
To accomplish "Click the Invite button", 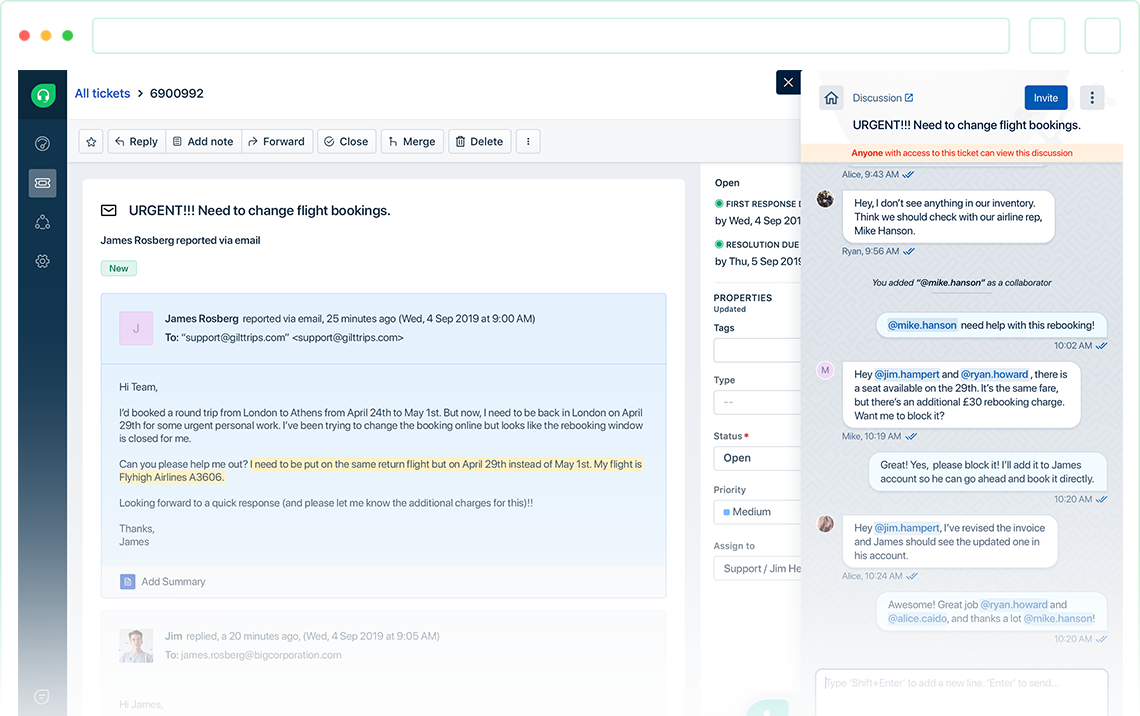I will click(x=1045, y=98).
